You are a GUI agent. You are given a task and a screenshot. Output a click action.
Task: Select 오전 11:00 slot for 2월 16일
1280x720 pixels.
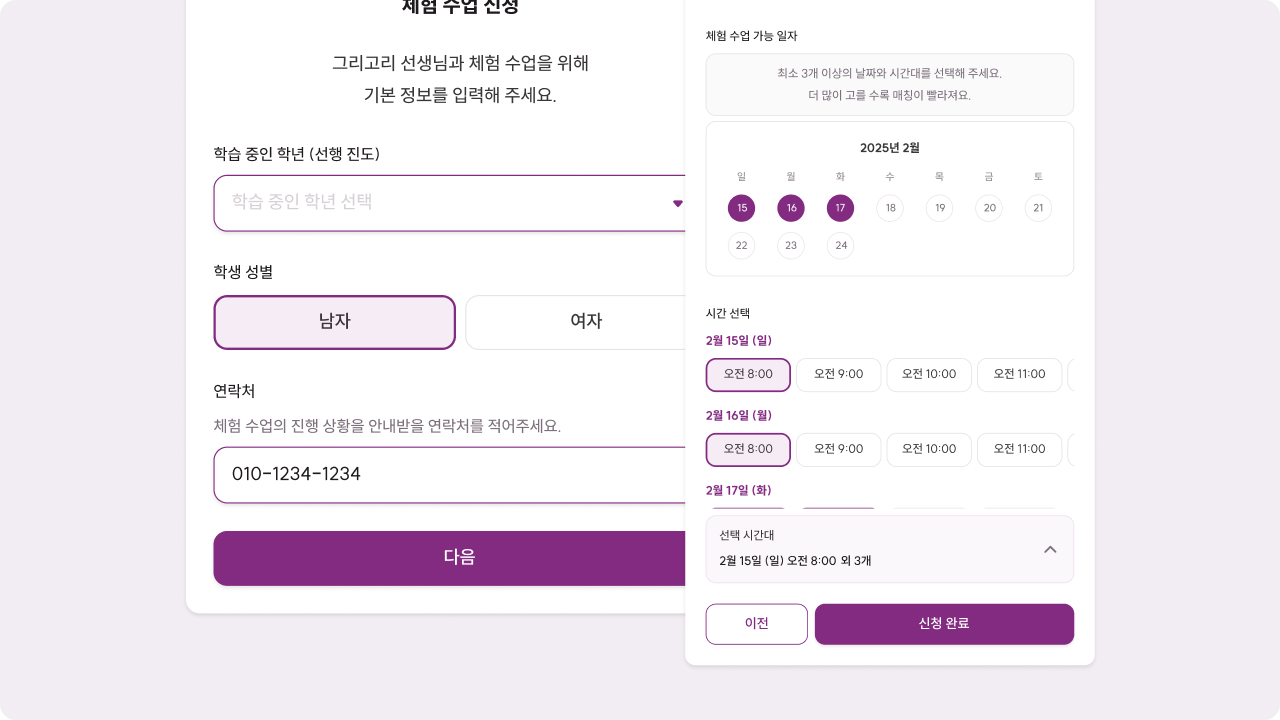click(x=1019, y=450)
